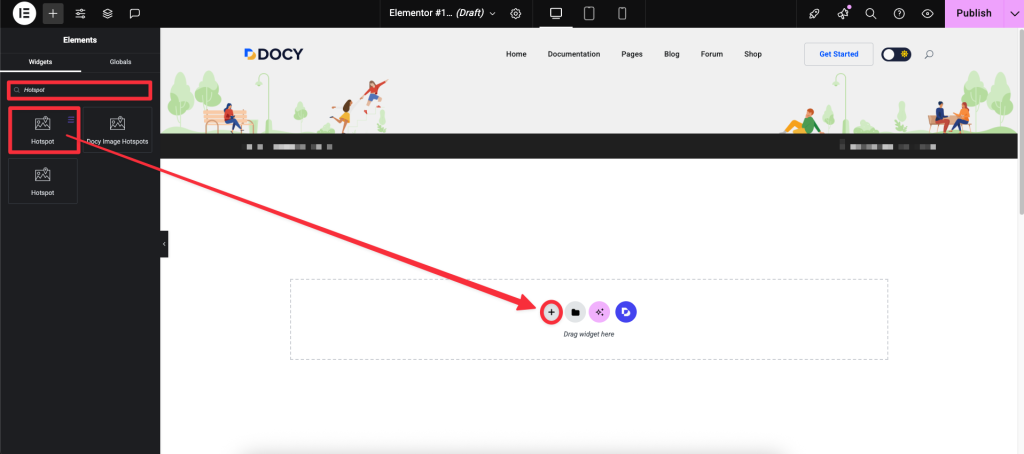Screen dimensions: 1024x454
Task: Click the Publish button
Action: click(973, 14)
